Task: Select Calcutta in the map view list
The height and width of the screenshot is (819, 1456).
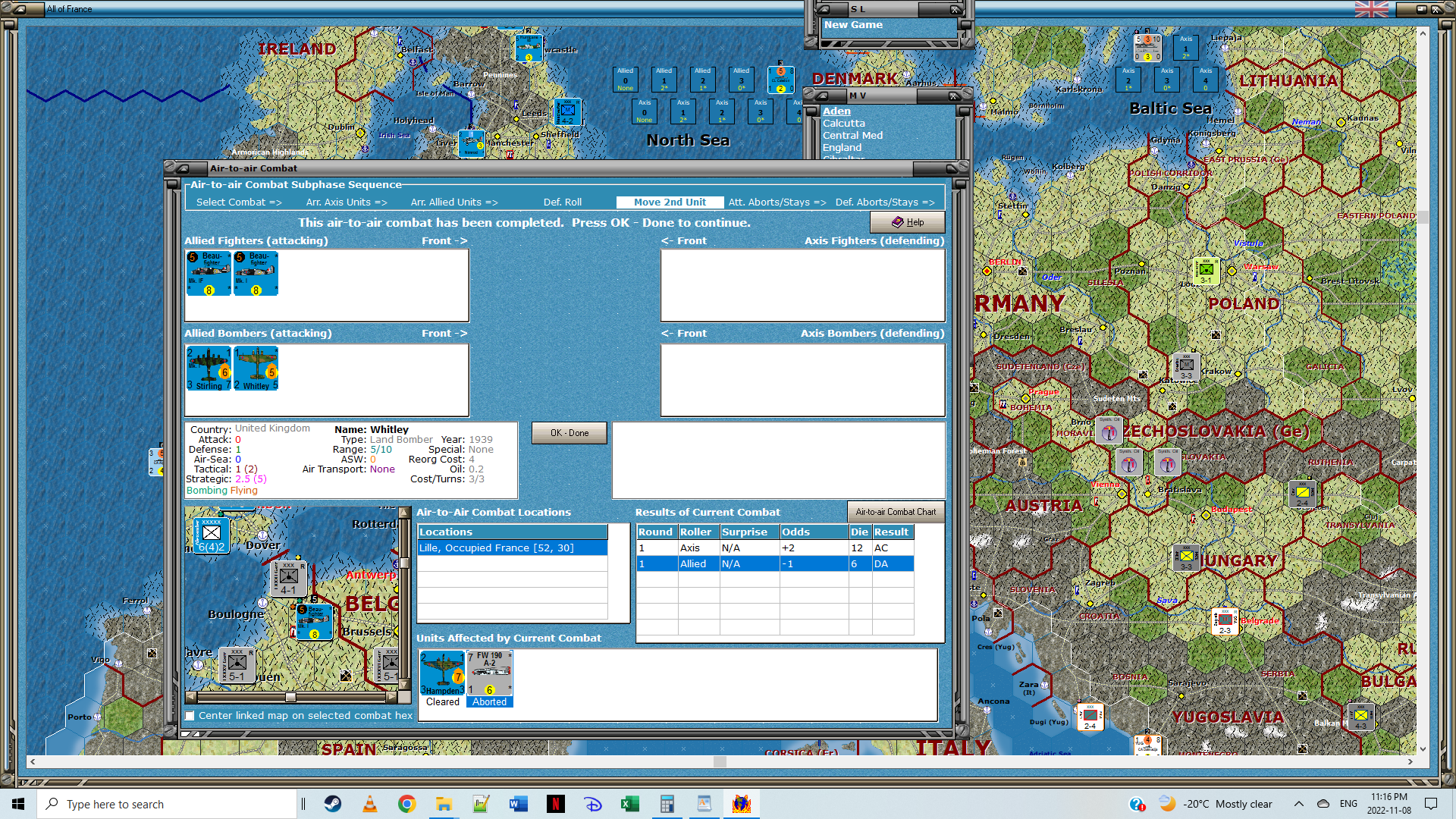Action: pos(843,123)
